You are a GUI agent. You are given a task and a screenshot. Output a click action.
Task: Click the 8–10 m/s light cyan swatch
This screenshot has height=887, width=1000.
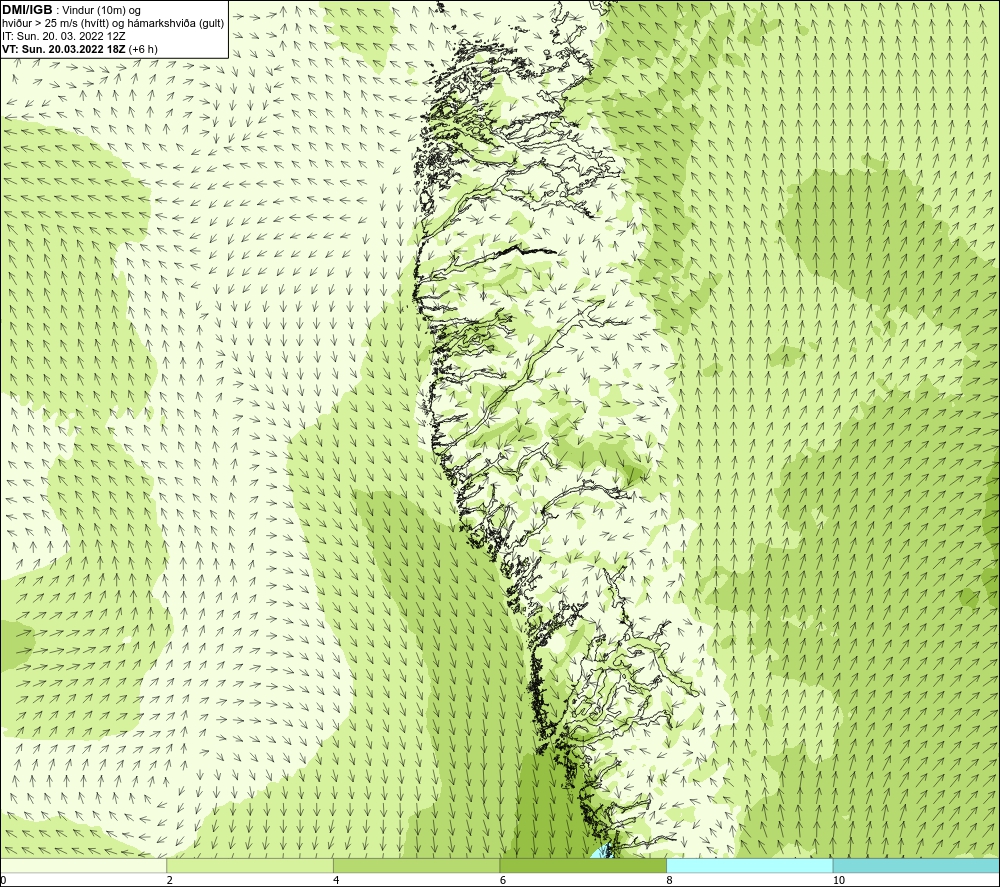[x=749, y=865]
